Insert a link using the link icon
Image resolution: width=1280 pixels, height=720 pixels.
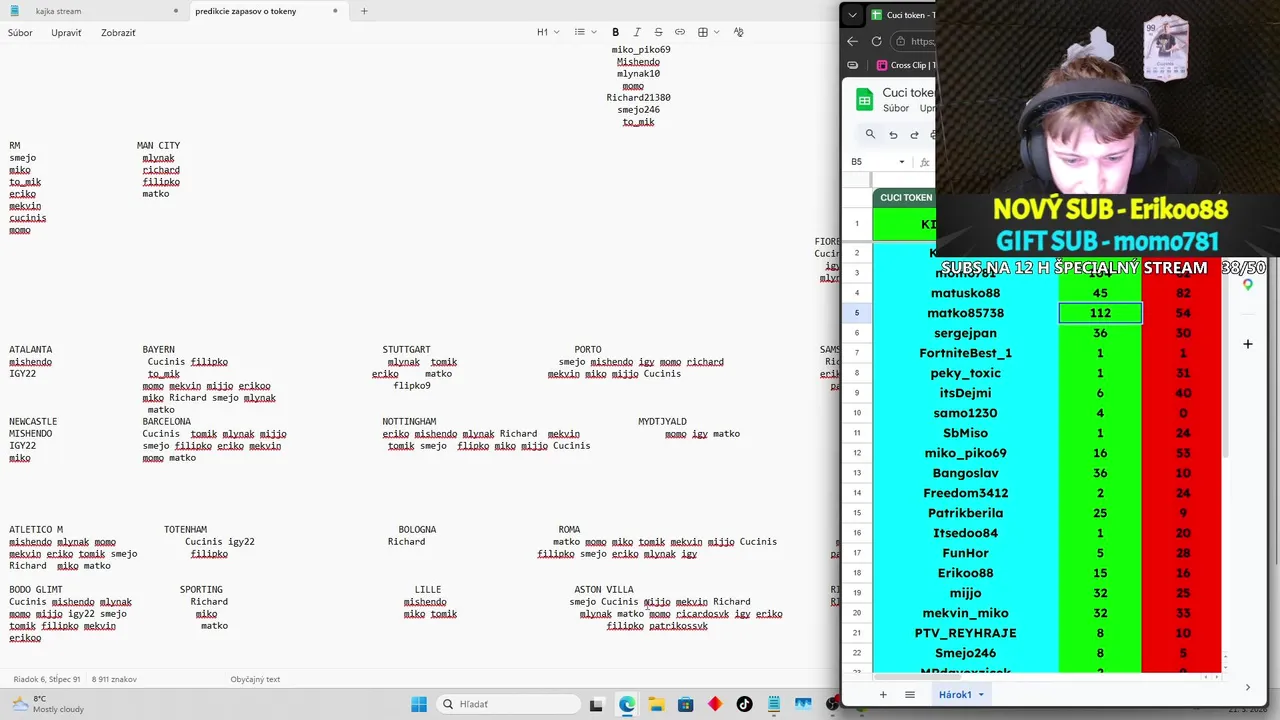680,32
